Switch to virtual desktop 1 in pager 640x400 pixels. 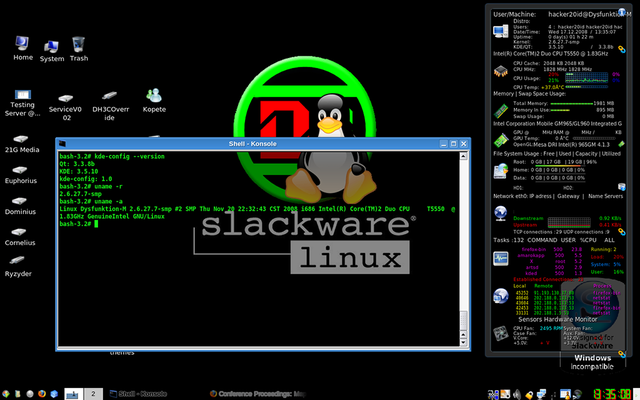pos(73,394)
